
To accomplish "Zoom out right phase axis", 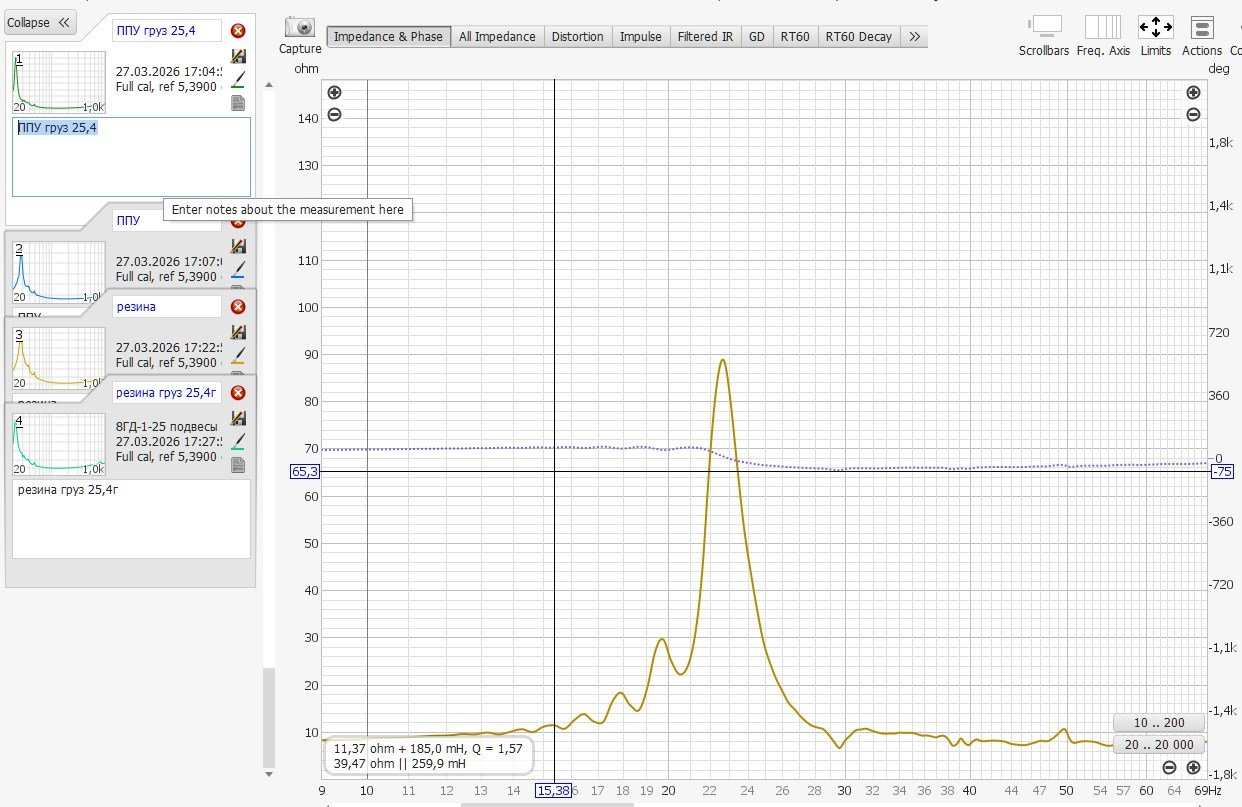I will point(1193,114).
